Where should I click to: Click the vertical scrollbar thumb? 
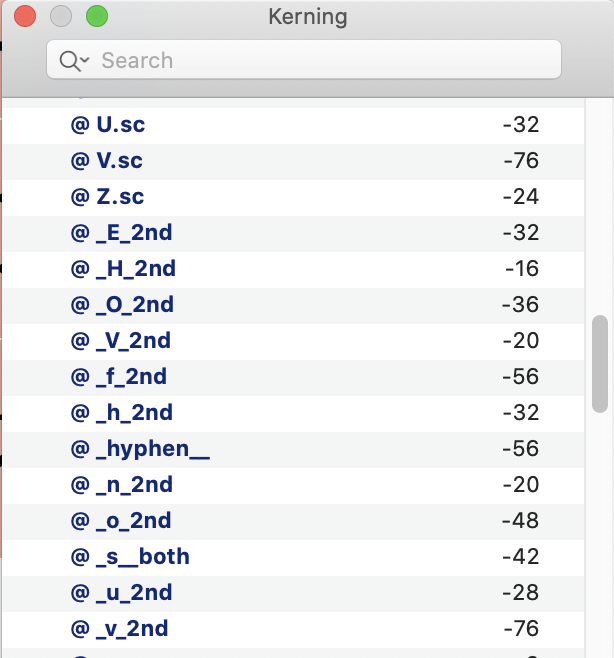coord(600,364)
